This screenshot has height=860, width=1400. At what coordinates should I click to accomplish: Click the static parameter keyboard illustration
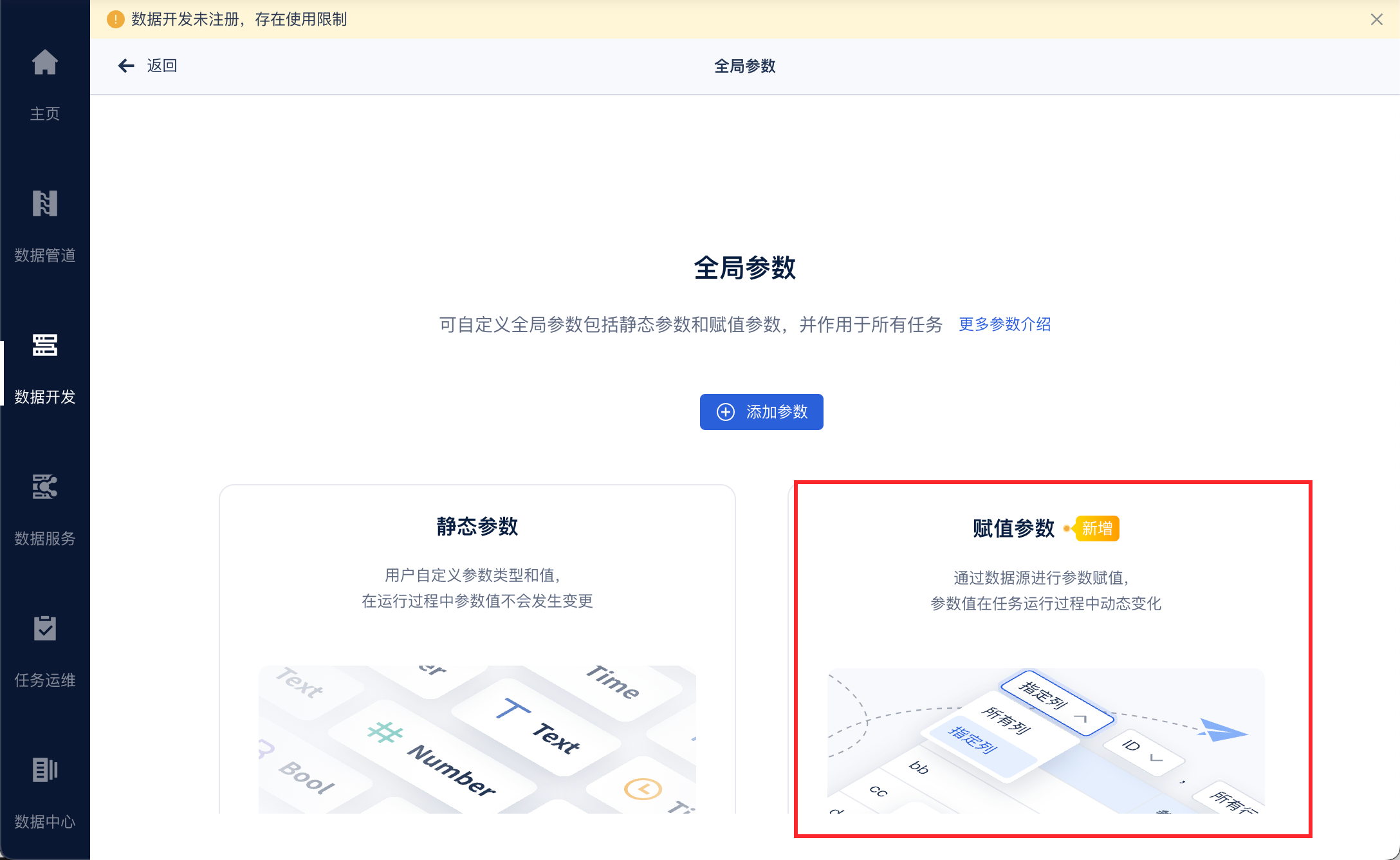(x=477, y=739)
